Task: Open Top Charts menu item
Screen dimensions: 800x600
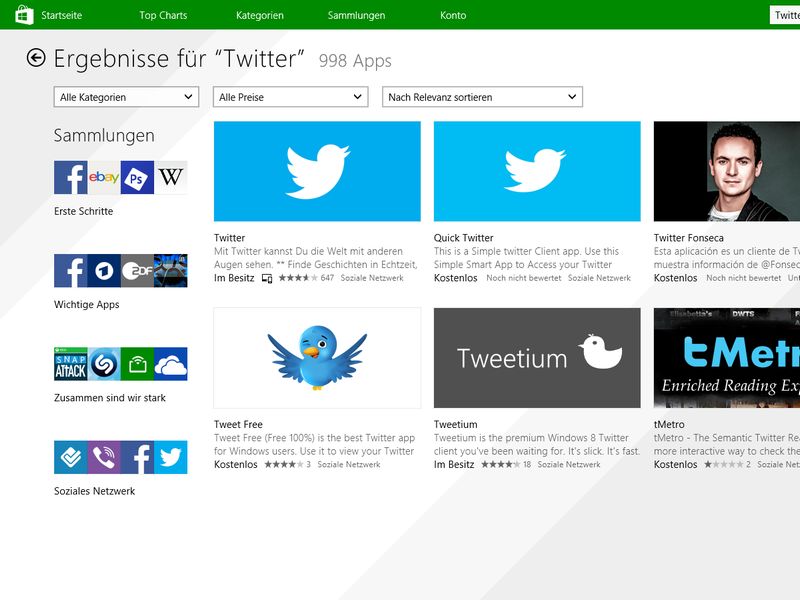Action: tap(163, 15)
